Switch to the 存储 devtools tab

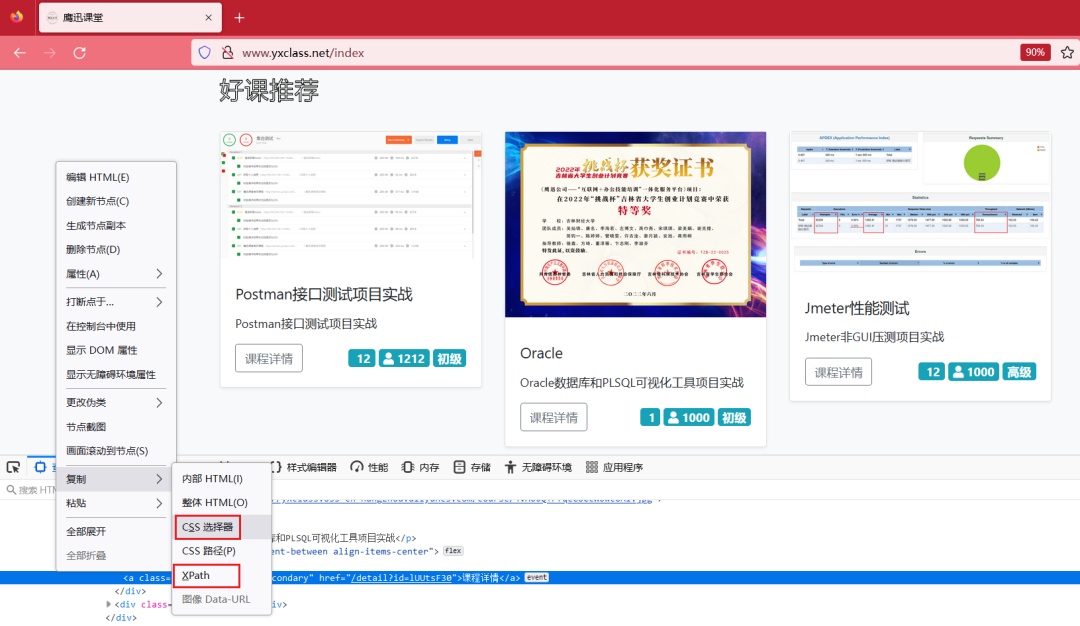coord(472,468)
